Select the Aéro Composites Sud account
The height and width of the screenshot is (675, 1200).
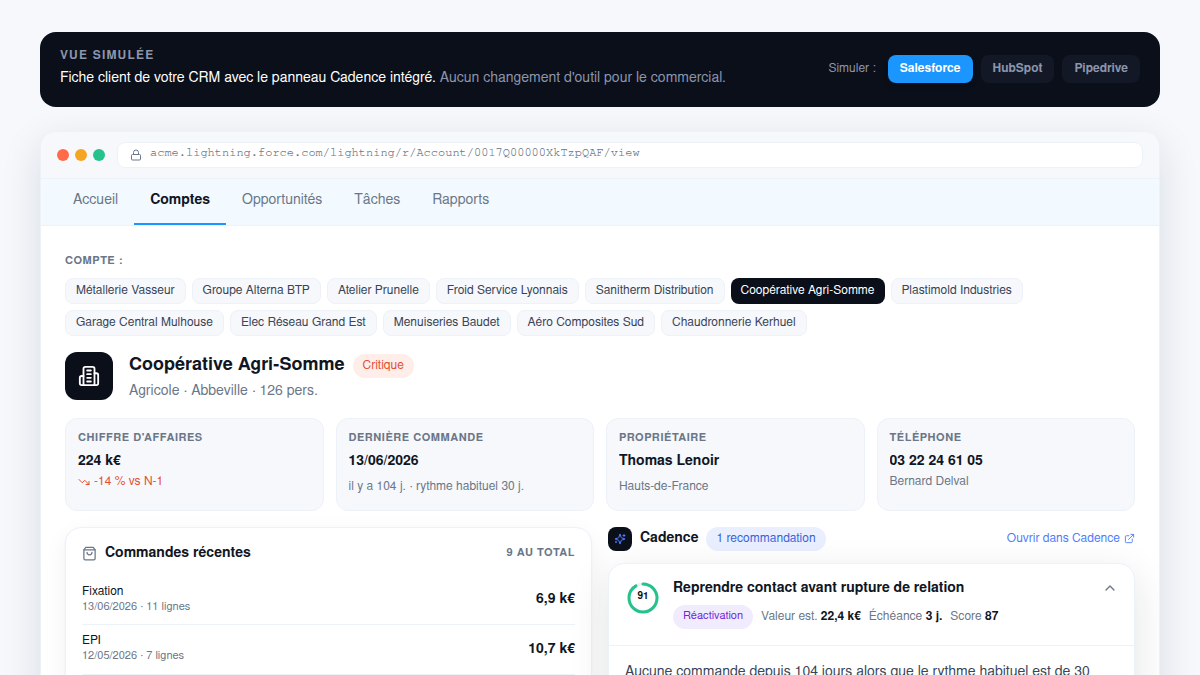tap(585, 322)
